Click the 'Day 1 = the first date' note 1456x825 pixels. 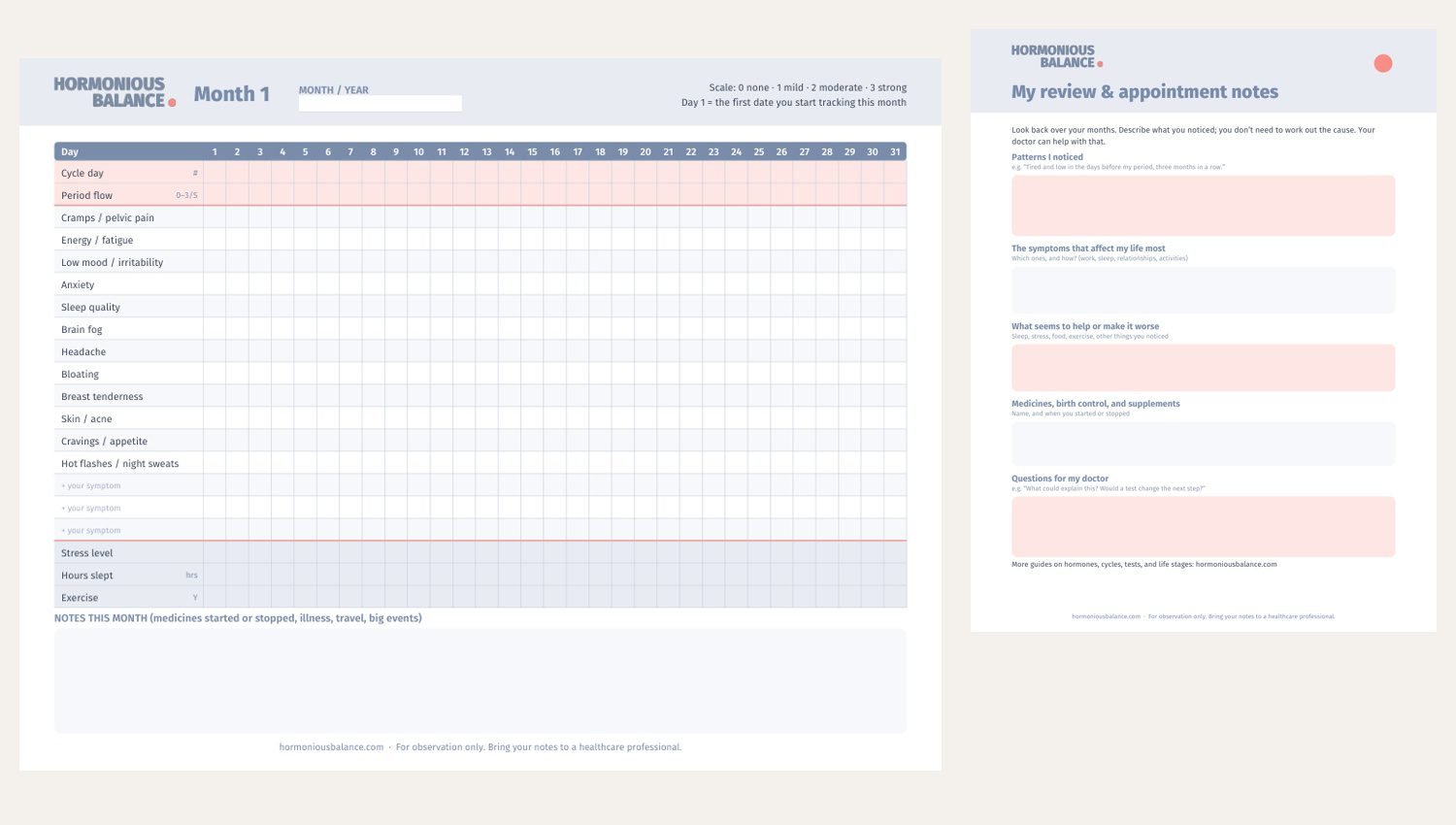tap(794, 102)
